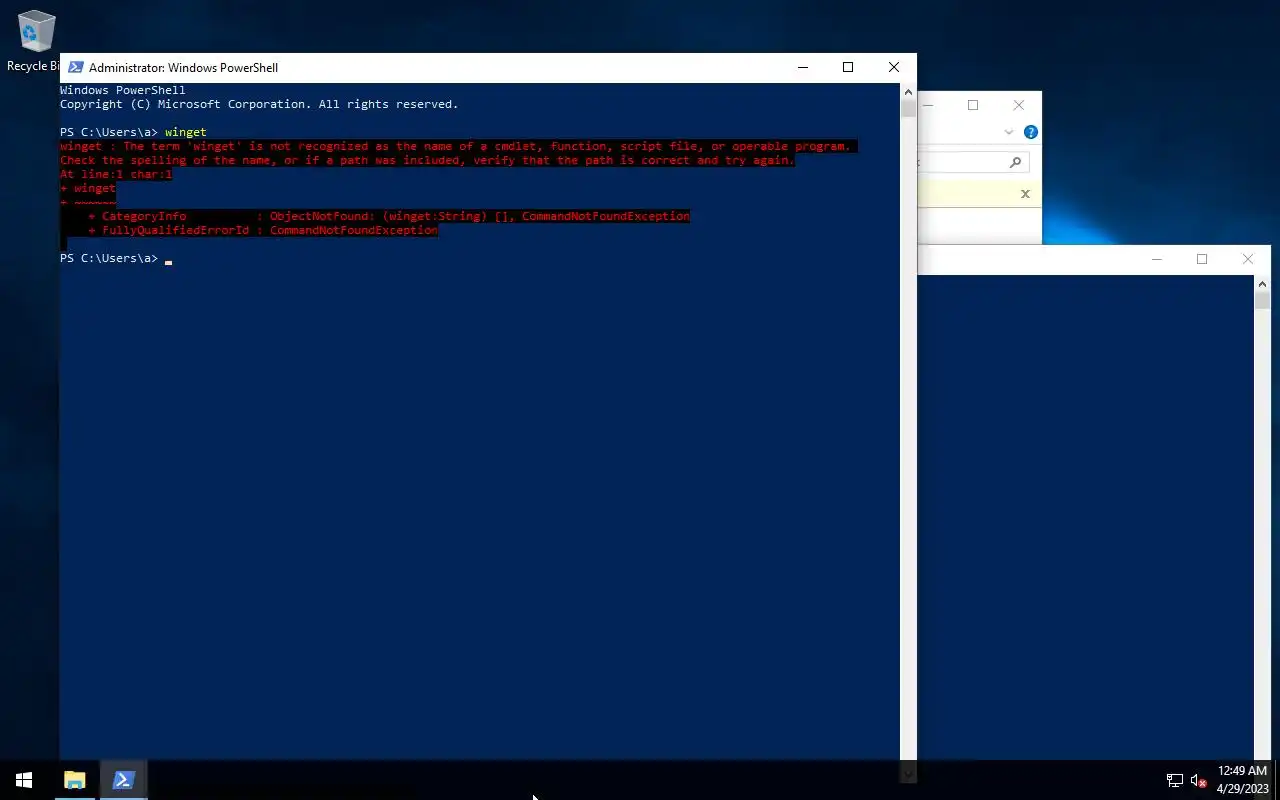
Task: Close the Administrator PowerShell window
Action: 894,67
